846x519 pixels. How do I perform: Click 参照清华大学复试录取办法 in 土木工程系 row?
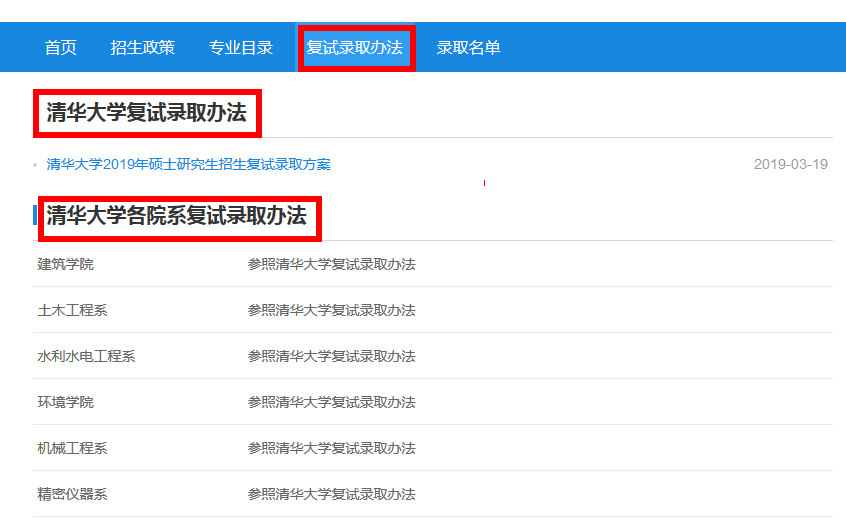coord(331,310)
